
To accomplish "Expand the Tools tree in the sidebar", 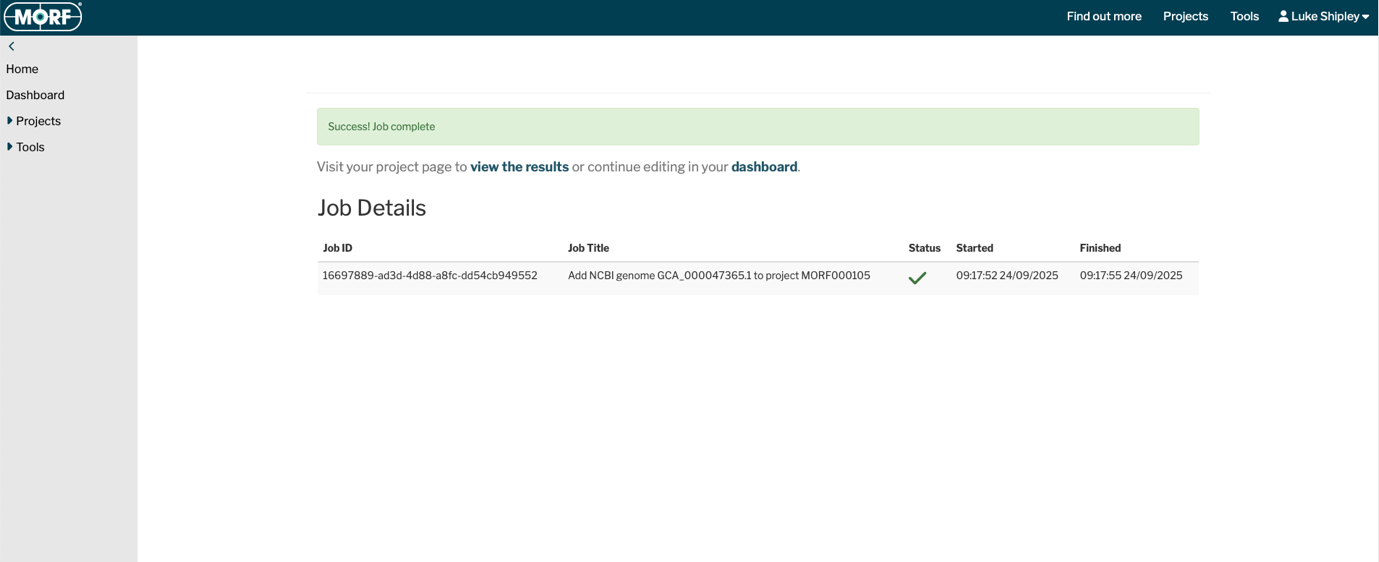I will (10, 147).
